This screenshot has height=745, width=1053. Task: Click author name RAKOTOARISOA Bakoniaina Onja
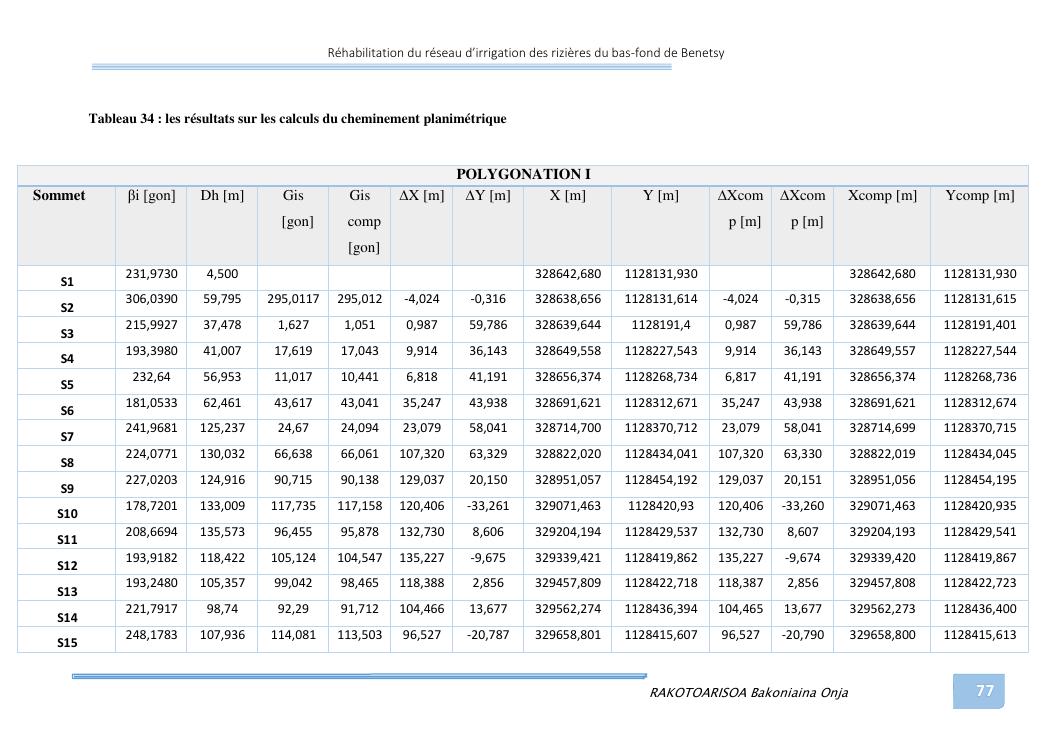[748, 692]
